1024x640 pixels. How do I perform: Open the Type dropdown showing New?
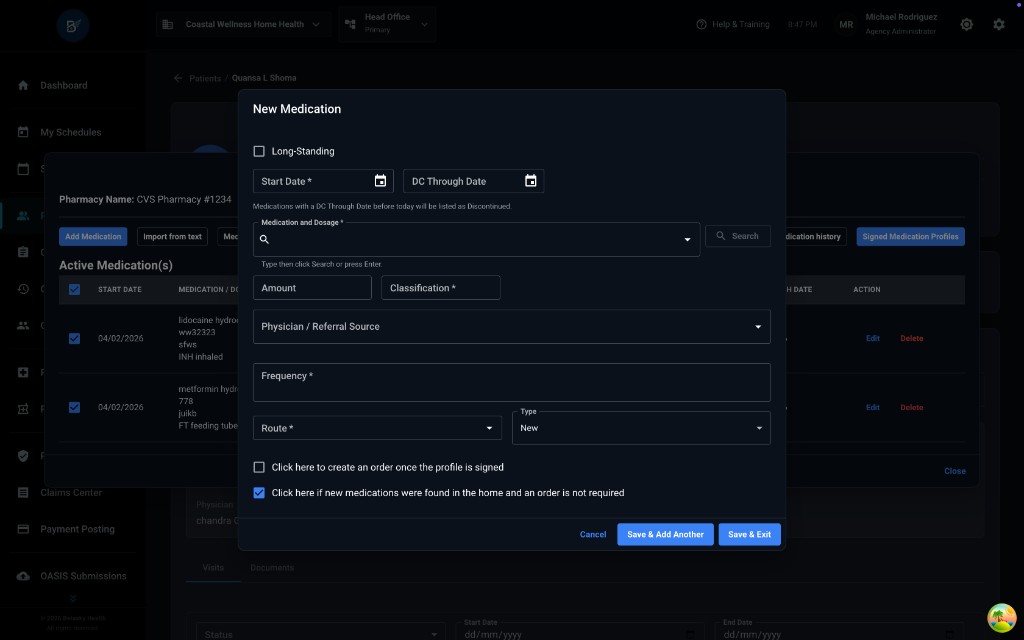click(641, 428)
